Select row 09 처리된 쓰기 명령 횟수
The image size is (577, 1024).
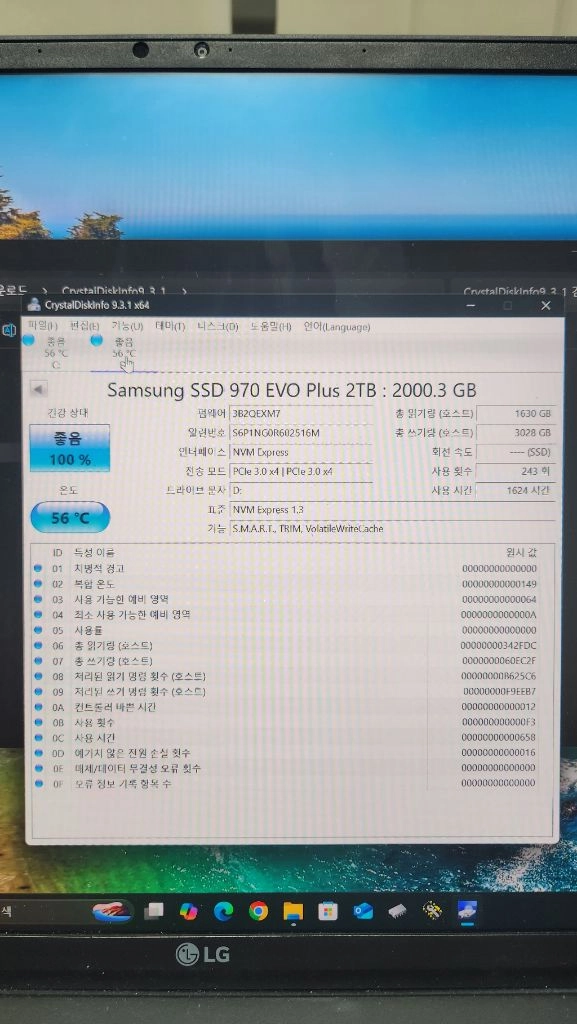285,692
